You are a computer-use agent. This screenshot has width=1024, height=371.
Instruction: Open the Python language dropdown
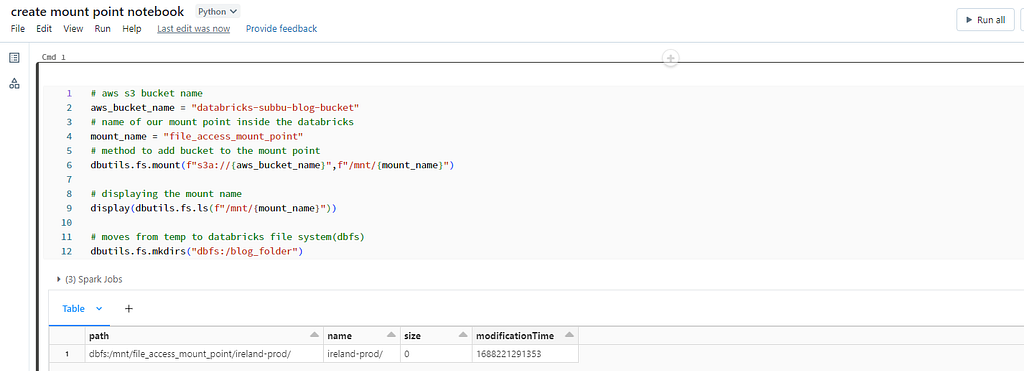217,11
